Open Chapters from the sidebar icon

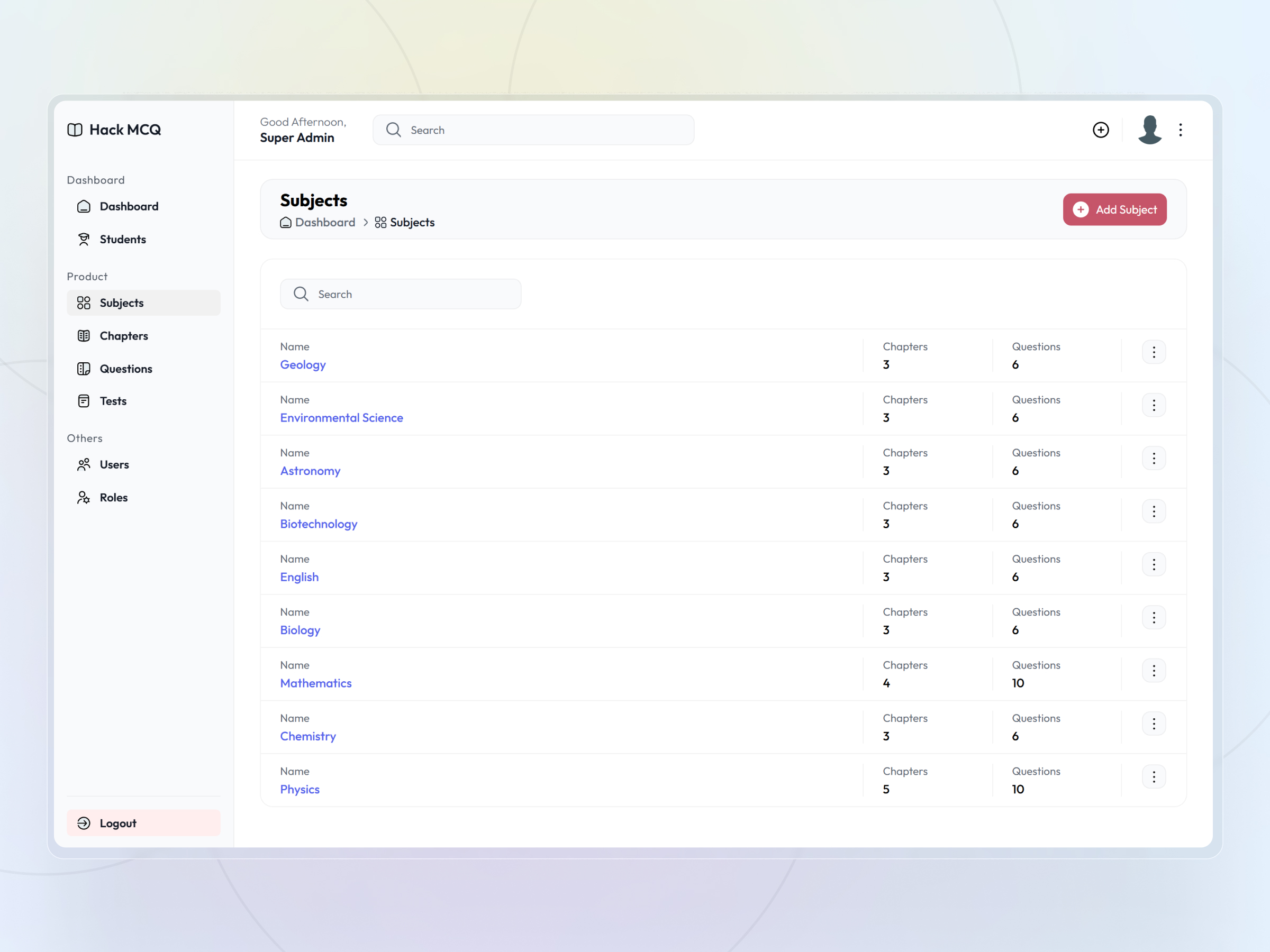tap(84, 336)
